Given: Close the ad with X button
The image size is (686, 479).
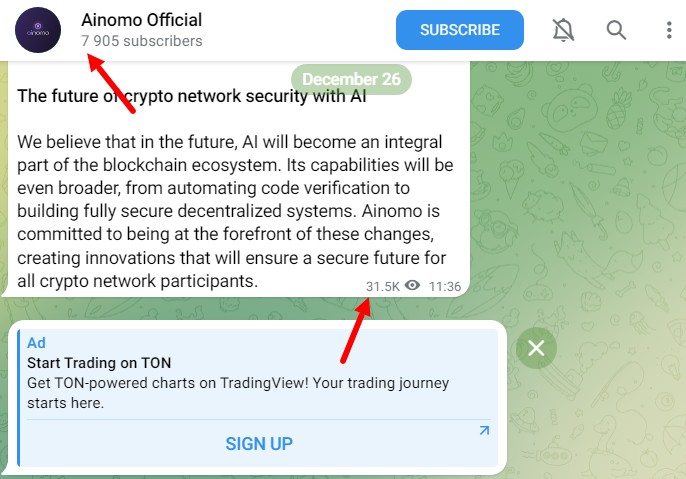Looking at the screenshot, I should coord(536,348).
